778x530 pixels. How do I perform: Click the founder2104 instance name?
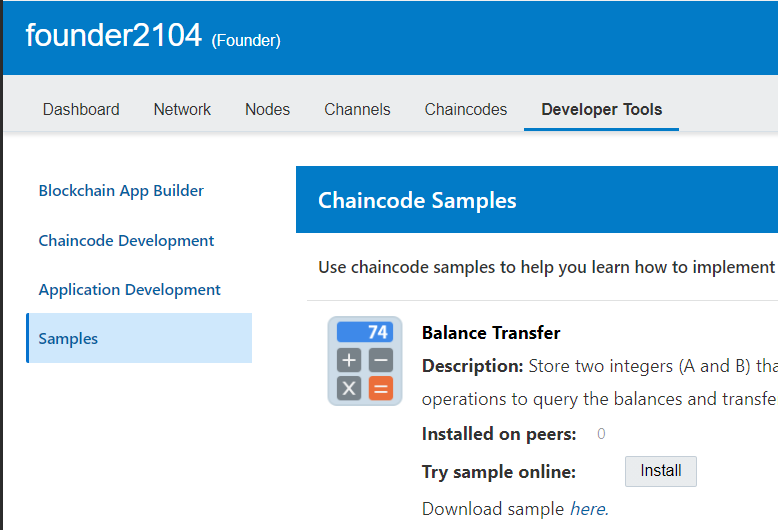coord(113,36)
